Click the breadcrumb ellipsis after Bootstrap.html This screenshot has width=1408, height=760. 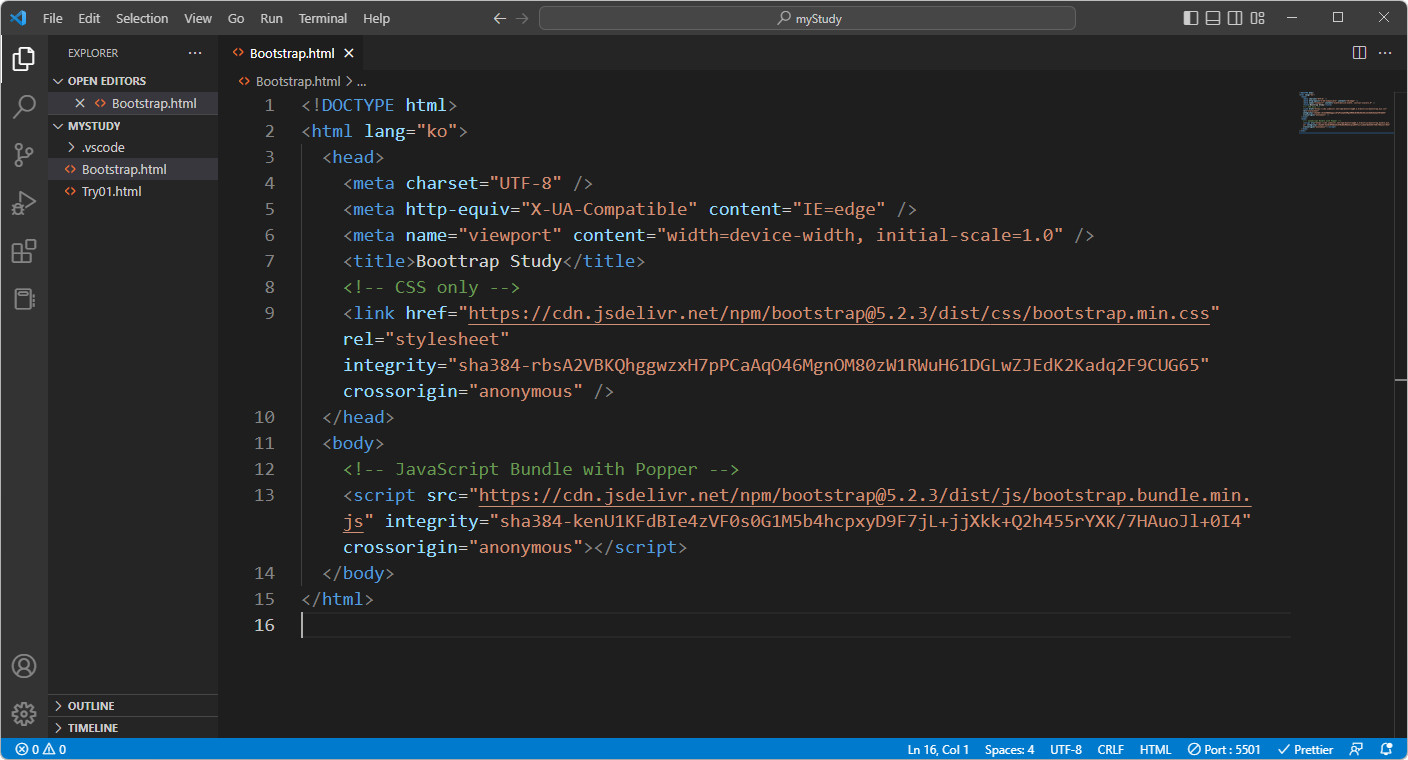pos(362,81)
